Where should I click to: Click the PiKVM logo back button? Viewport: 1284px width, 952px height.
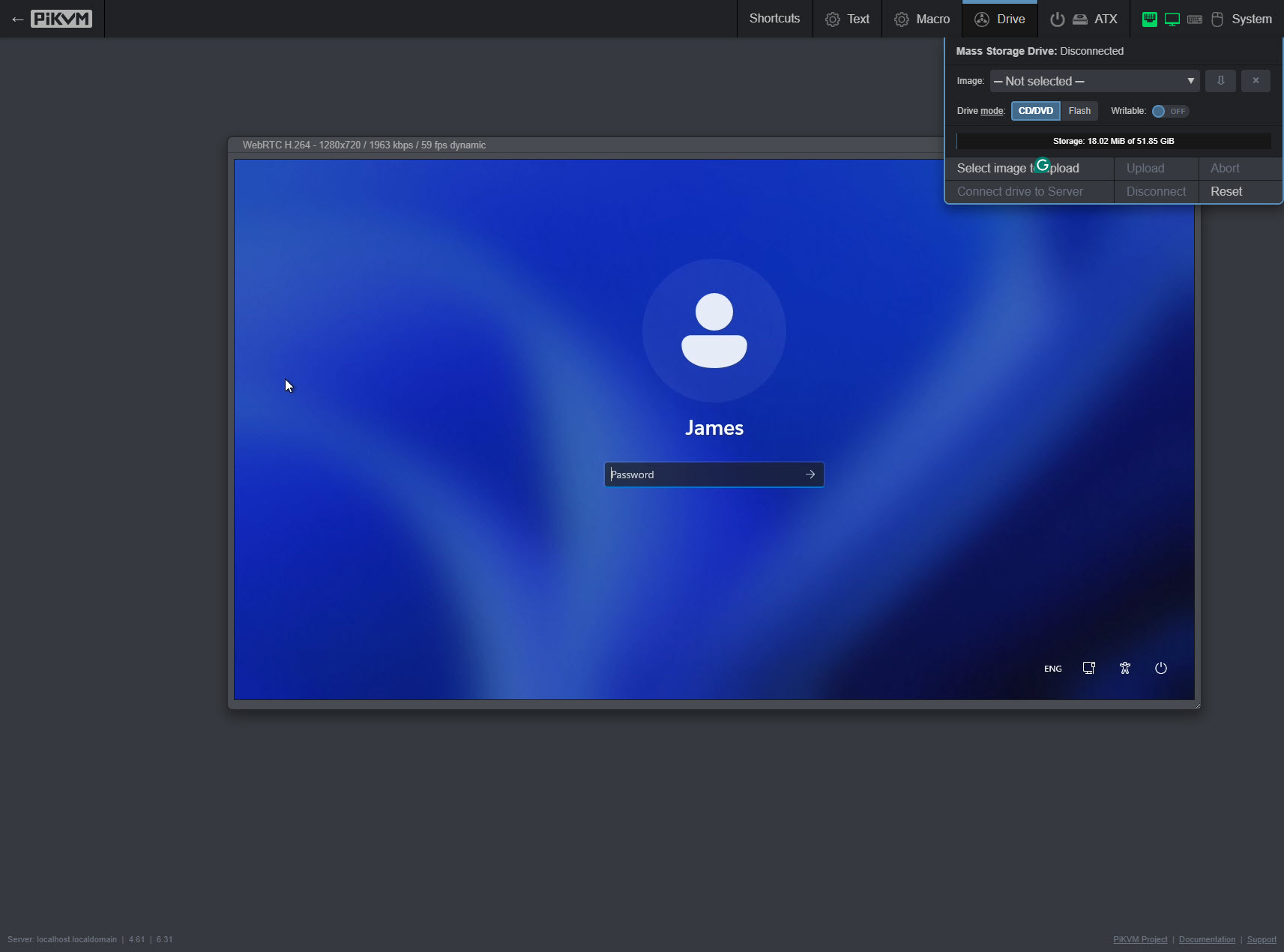click(x=52, y=19)
